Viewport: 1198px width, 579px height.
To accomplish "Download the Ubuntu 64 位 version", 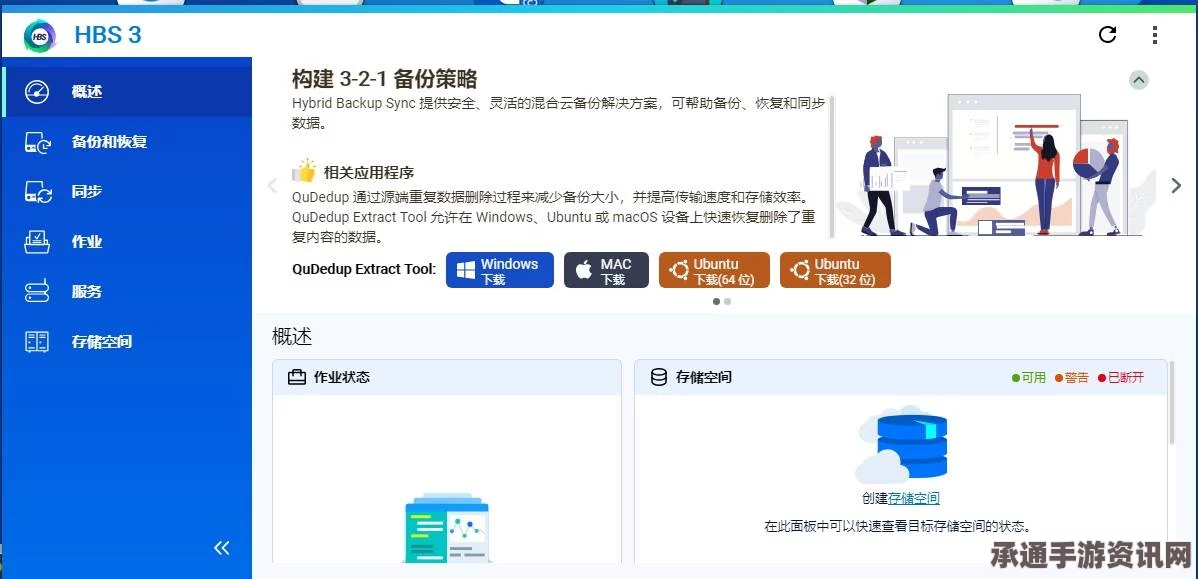I will click(714, 270).
